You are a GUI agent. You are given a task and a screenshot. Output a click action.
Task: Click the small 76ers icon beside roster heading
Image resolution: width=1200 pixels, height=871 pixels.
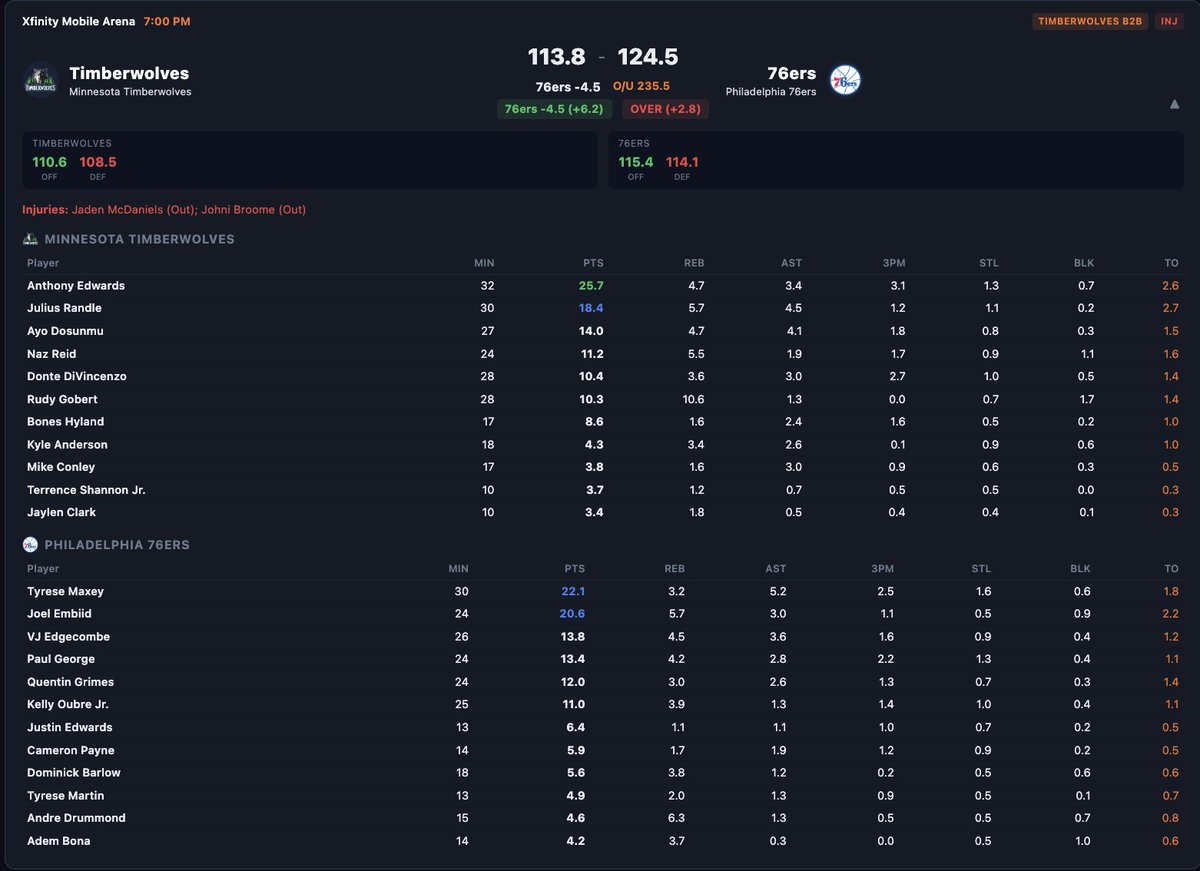tap(30, 546)
